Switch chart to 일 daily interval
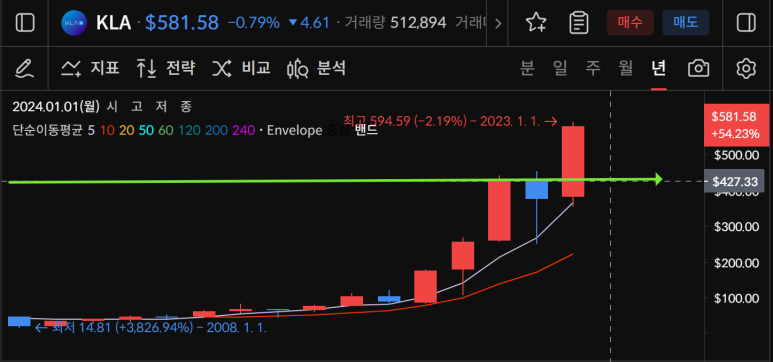 point(560,68)
